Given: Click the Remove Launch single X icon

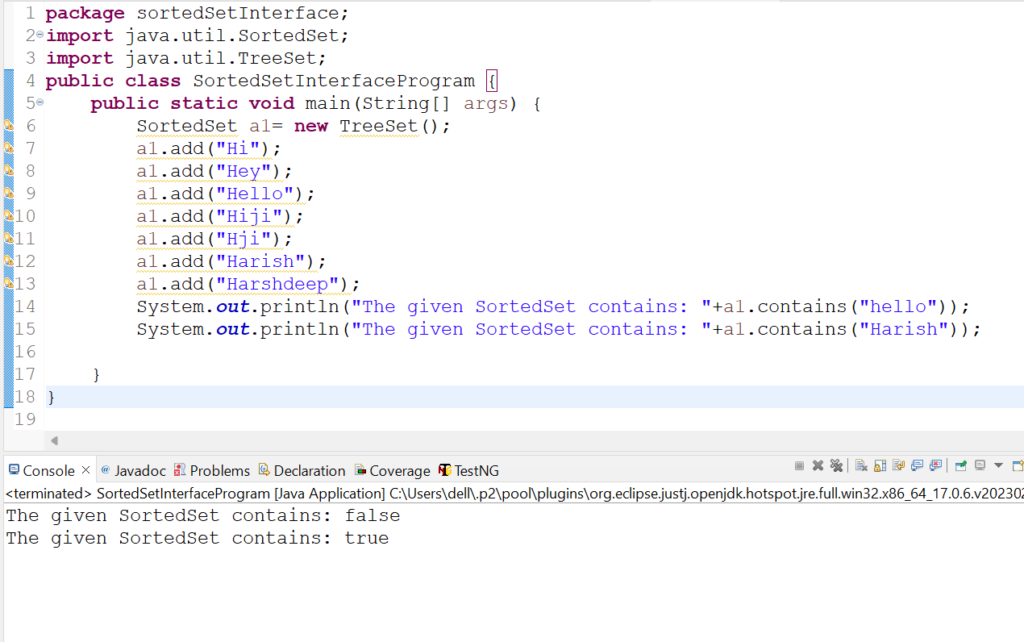Looking at the screenshot, I should point(818,466).
